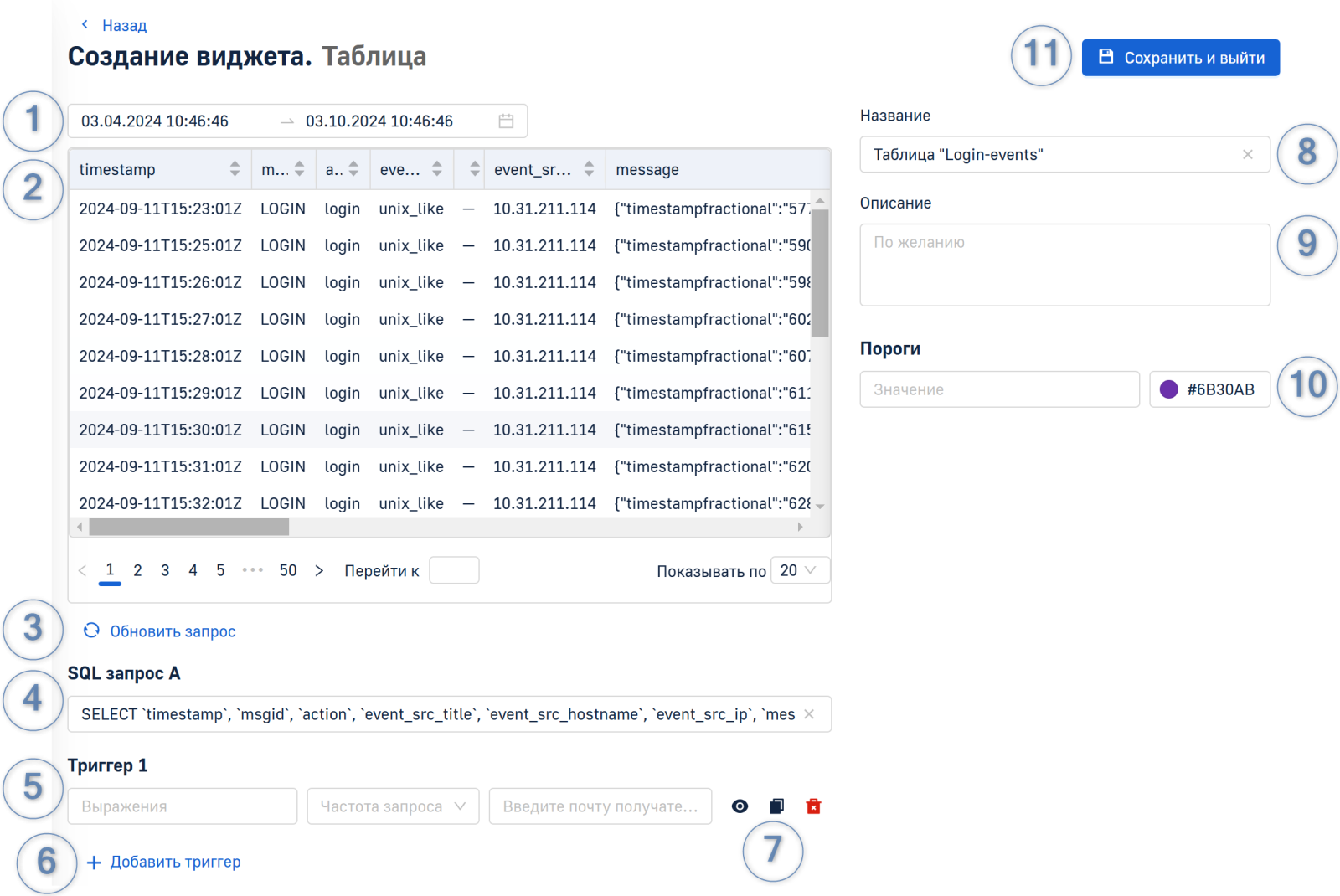Jump to page 50 in pagination

[x=288, y=570]
